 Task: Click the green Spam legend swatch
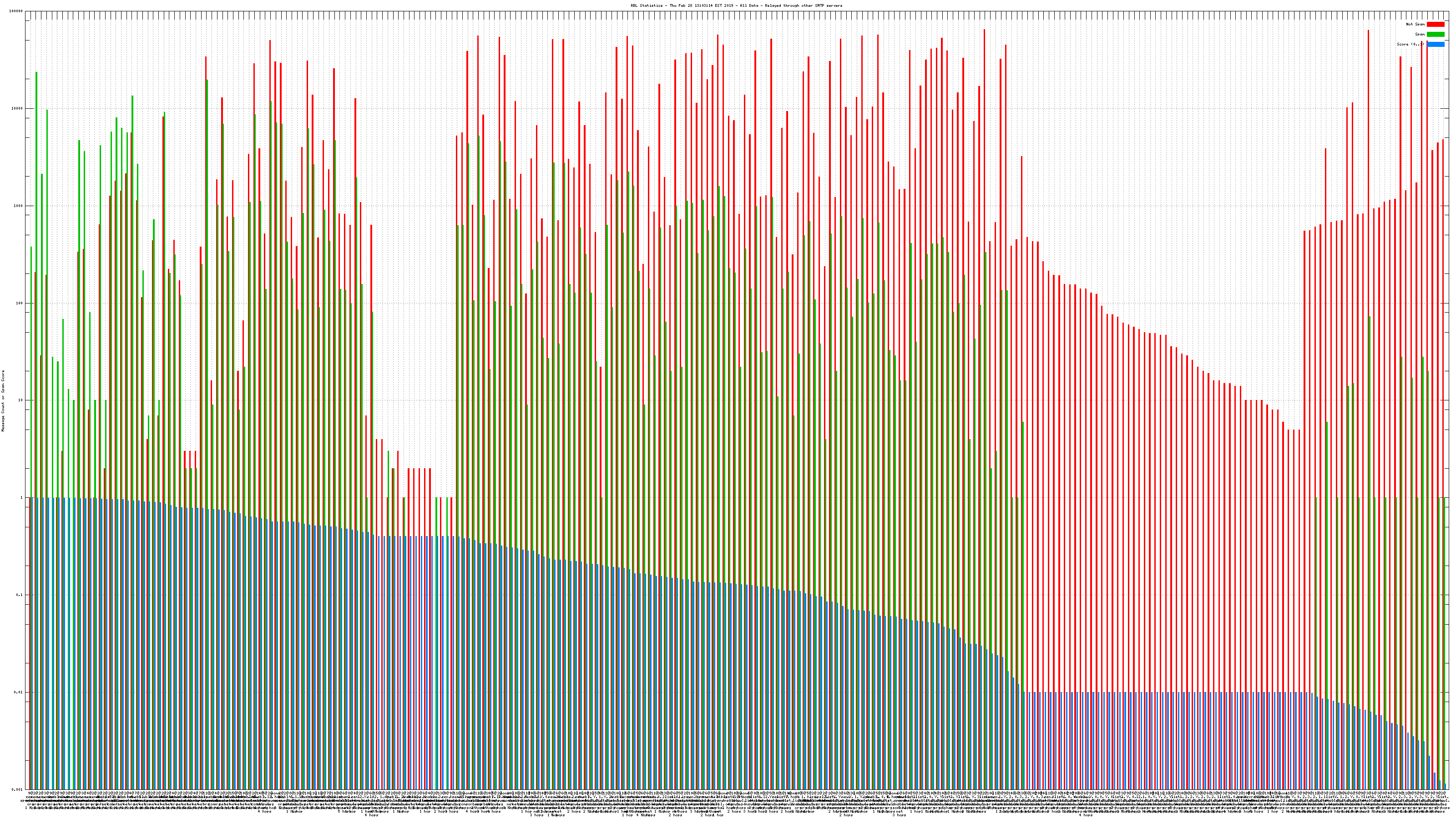click(x=1435, y=35)
